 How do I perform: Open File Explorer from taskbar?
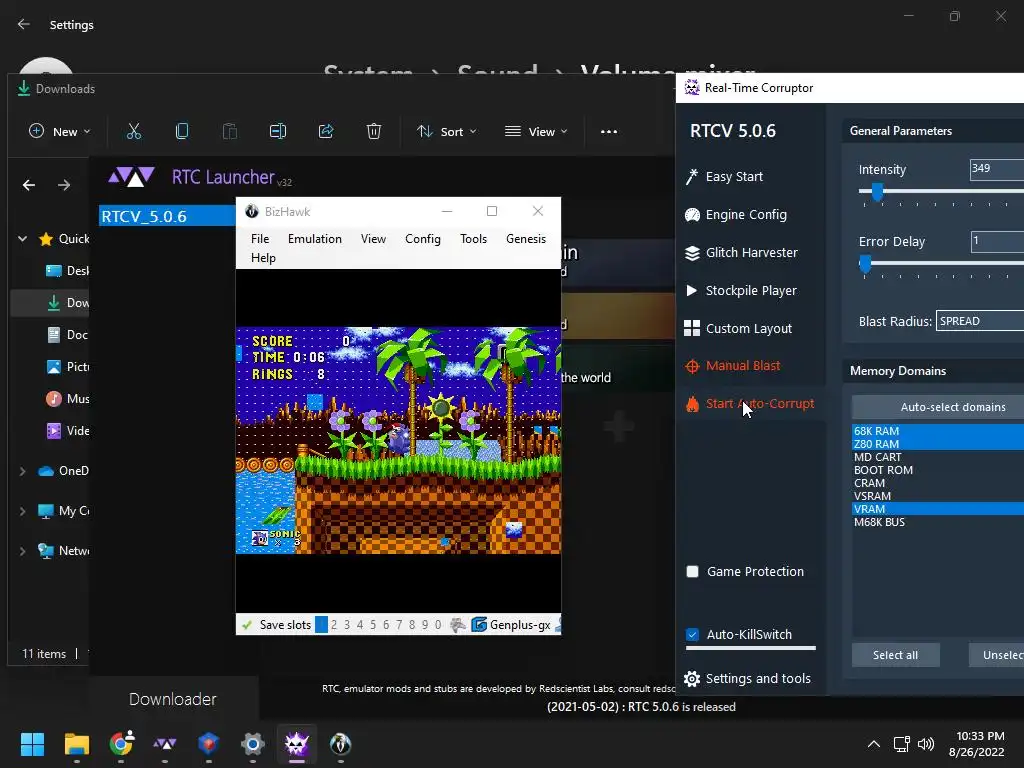pyautogui.click(x=76, y=744)
